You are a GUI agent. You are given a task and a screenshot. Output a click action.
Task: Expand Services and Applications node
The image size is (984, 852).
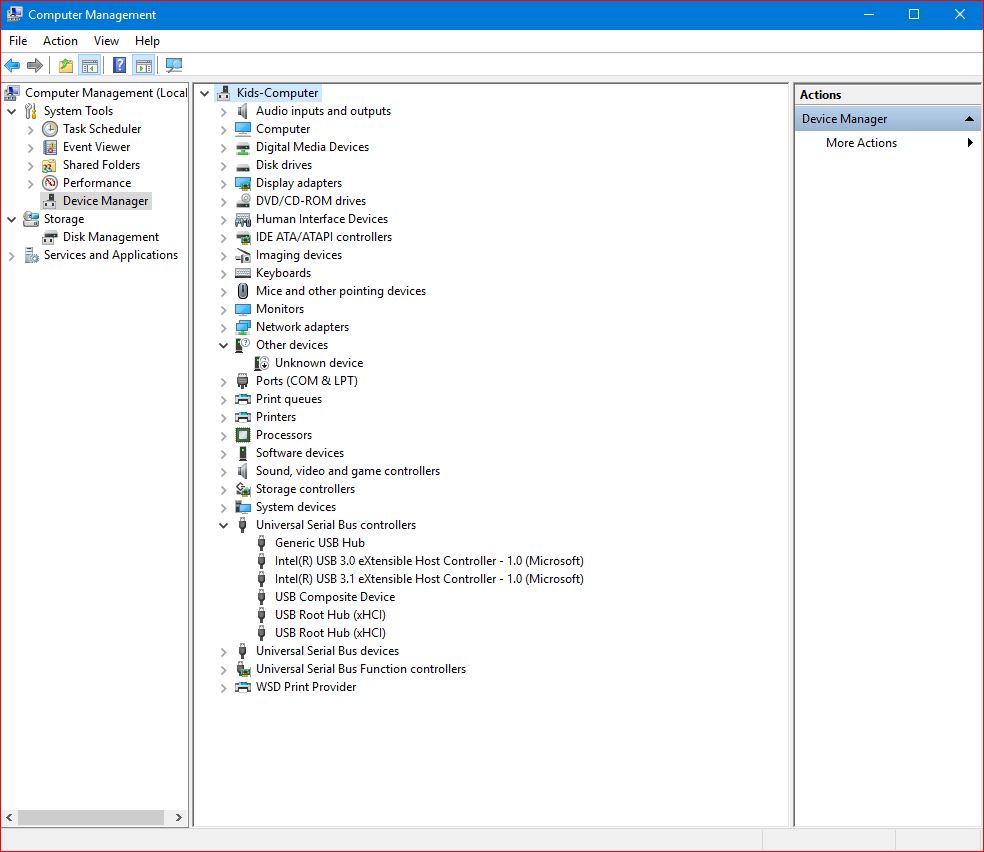(11, 255)
